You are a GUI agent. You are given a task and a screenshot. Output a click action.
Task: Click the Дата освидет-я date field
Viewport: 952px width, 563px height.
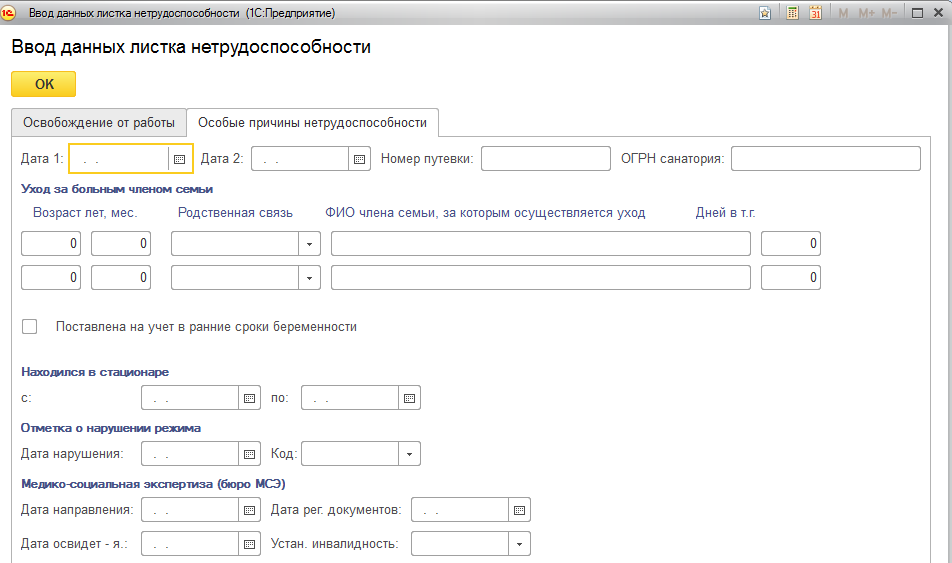point(190,544)
